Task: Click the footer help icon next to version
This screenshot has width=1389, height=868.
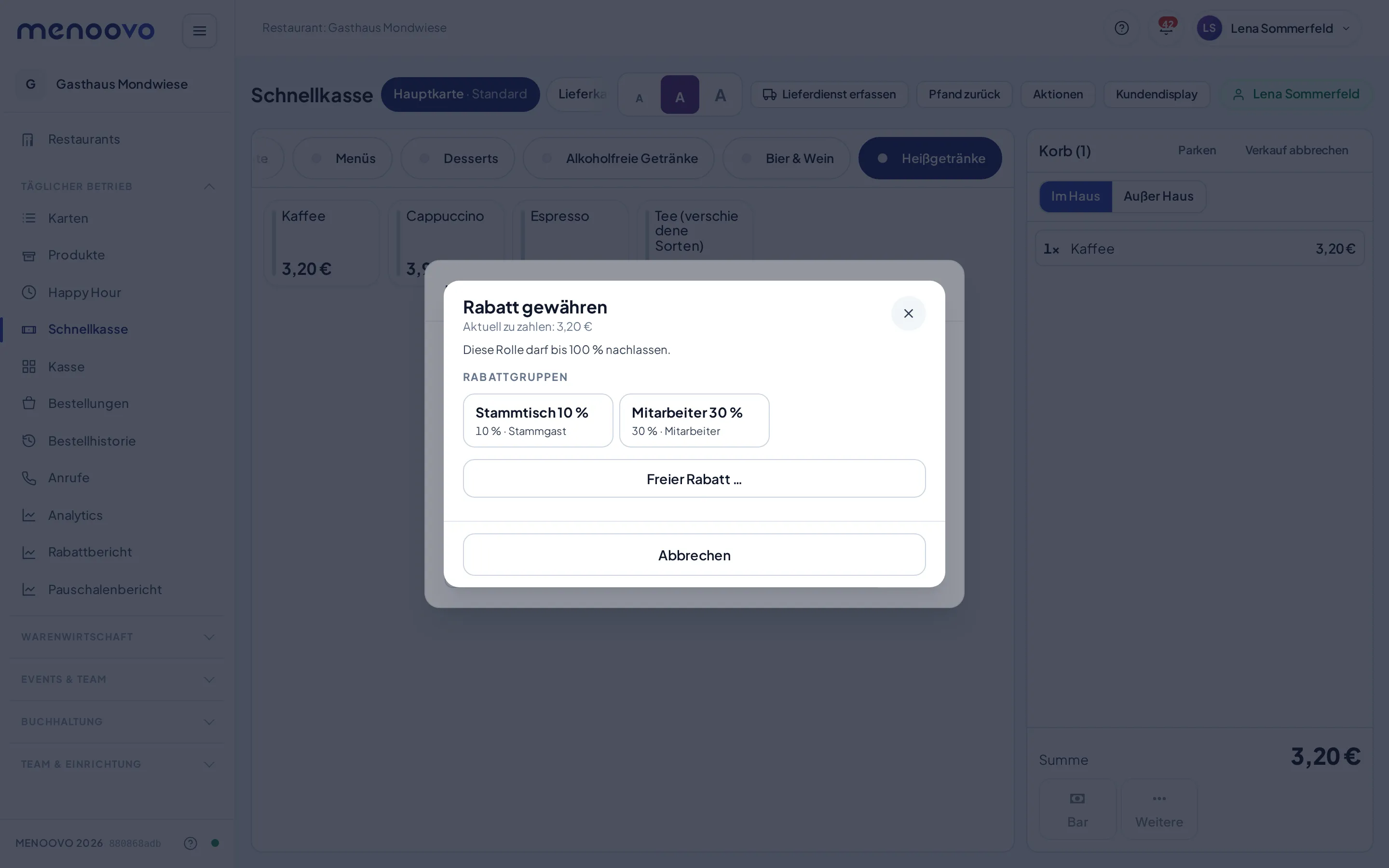Action: coord(191,843)
